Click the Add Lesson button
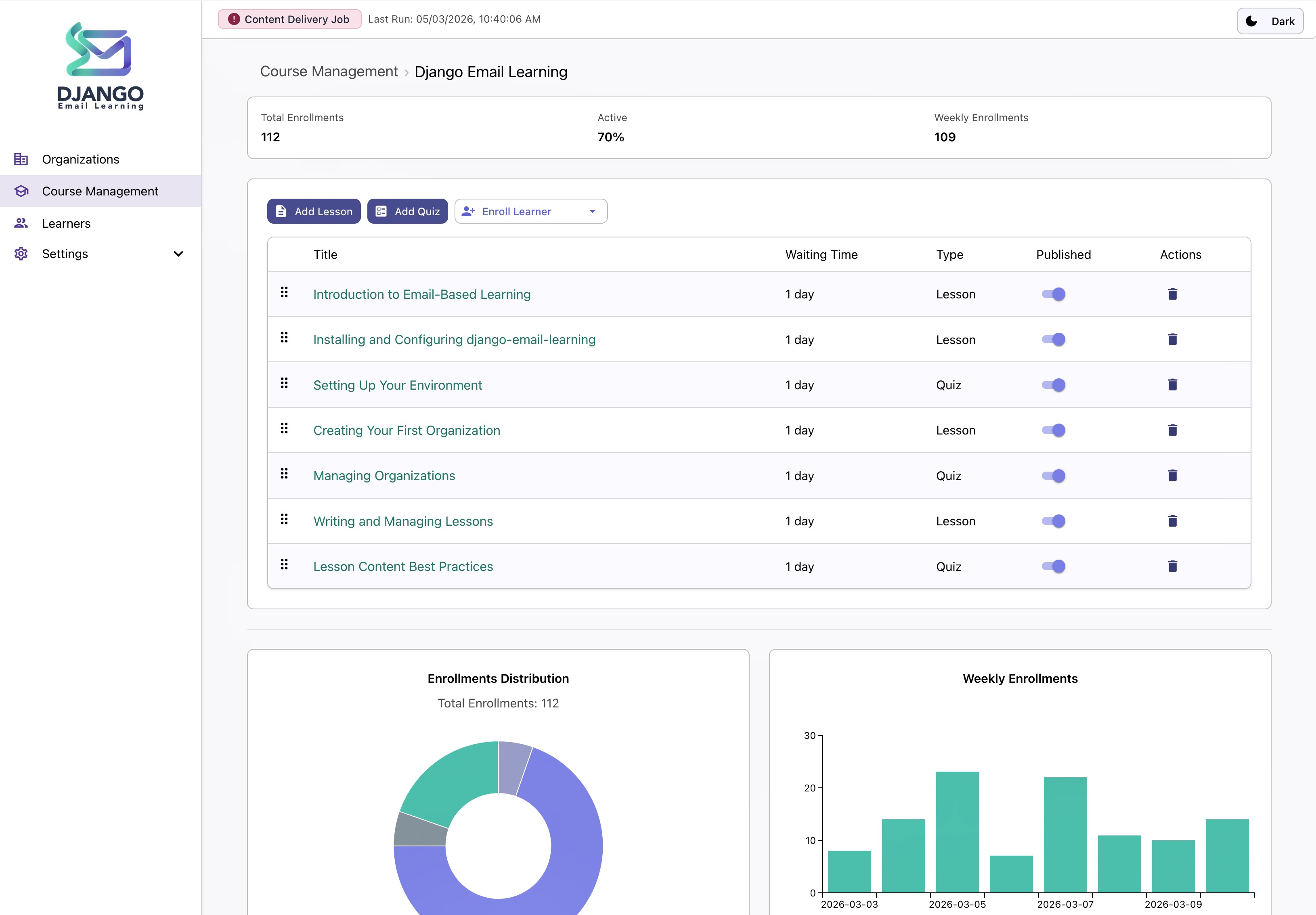 point(314,212)
